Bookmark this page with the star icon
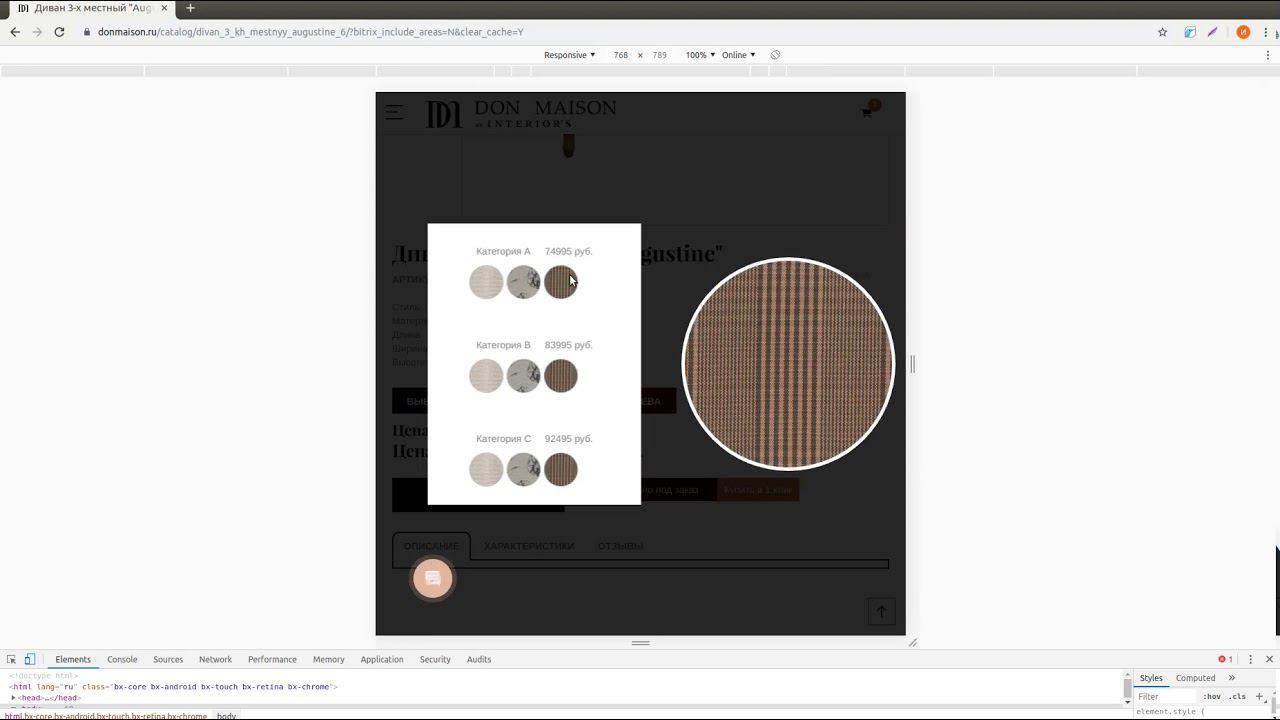This screenshot has height=720, width=1280. click(1162, 32)
